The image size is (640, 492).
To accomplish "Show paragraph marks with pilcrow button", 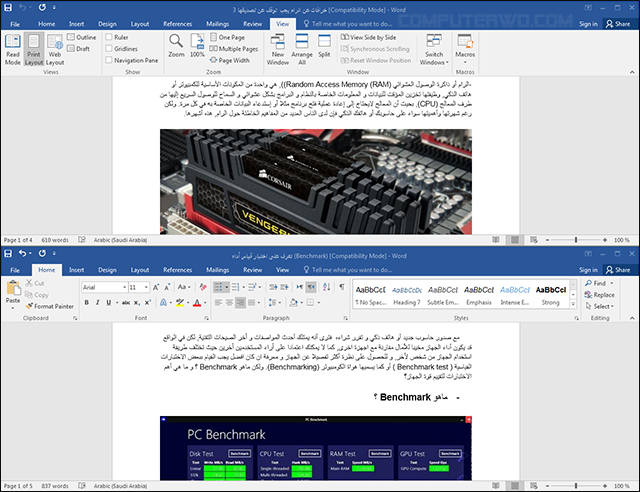I will click(342, 287).
